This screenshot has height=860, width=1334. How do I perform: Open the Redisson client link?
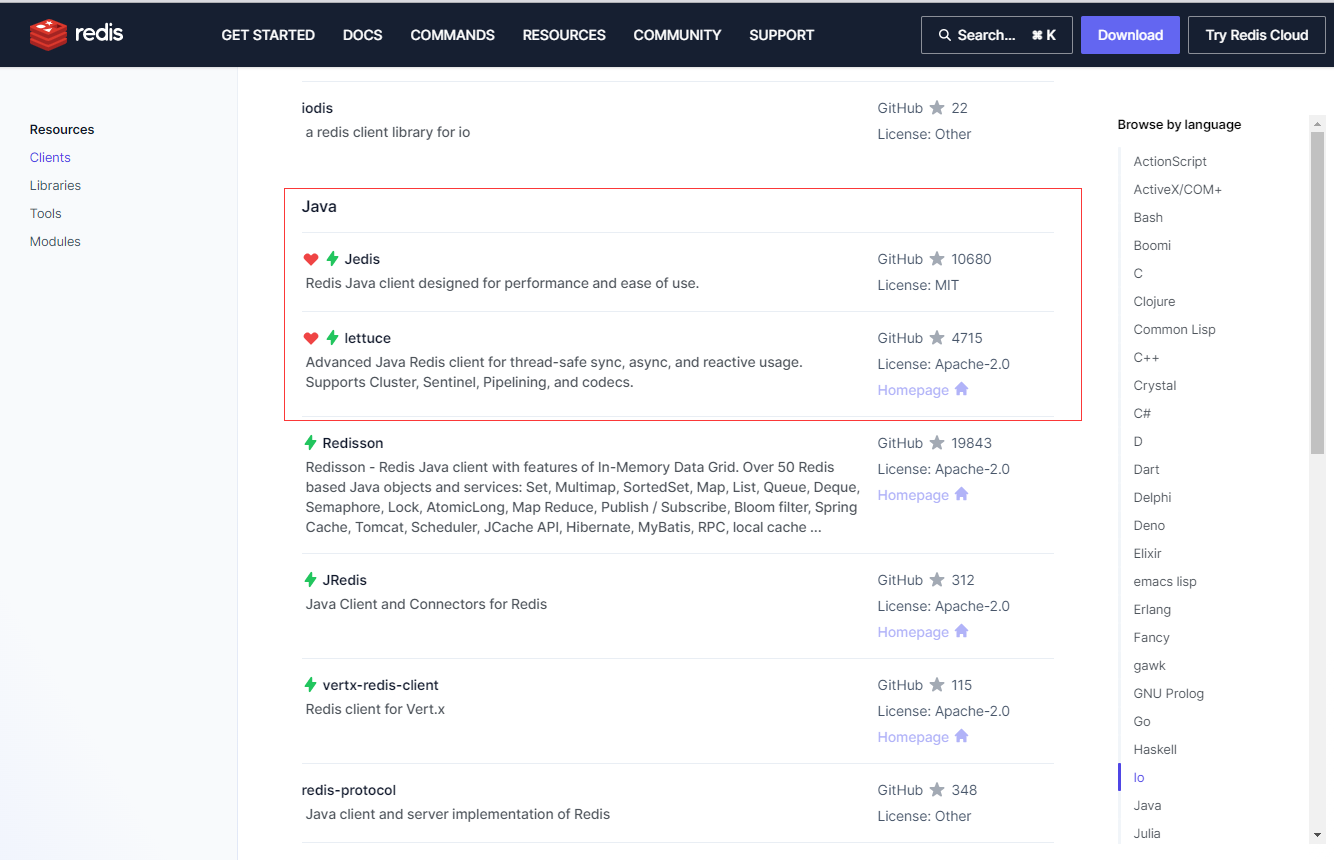(353, 443)
